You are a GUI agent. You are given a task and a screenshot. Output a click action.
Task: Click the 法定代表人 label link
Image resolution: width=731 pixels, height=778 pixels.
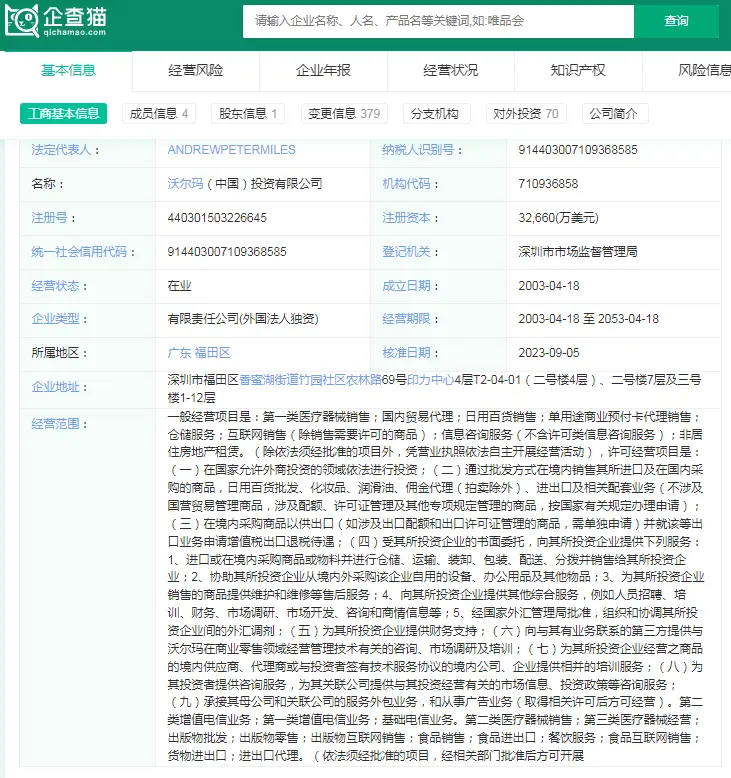point(62,150)
